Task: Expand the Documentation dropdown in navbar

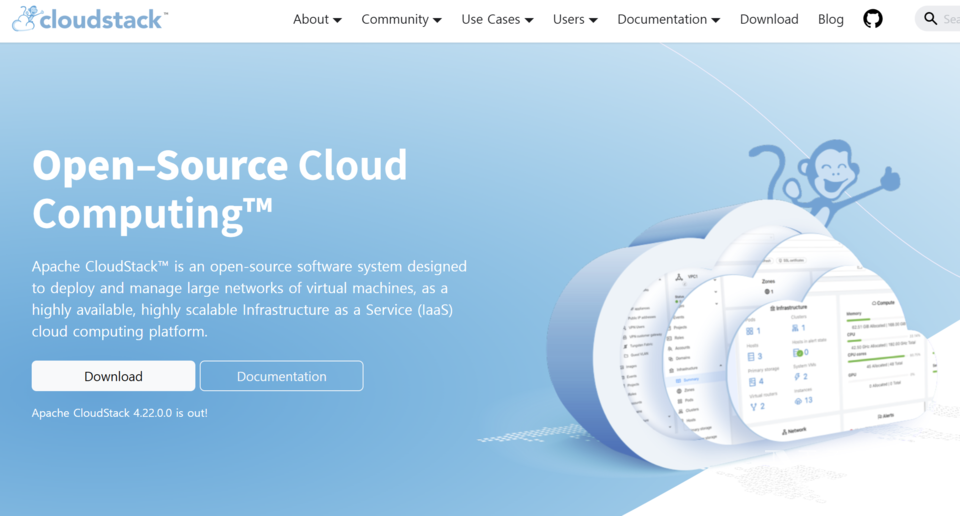Action: coord(668,19)
